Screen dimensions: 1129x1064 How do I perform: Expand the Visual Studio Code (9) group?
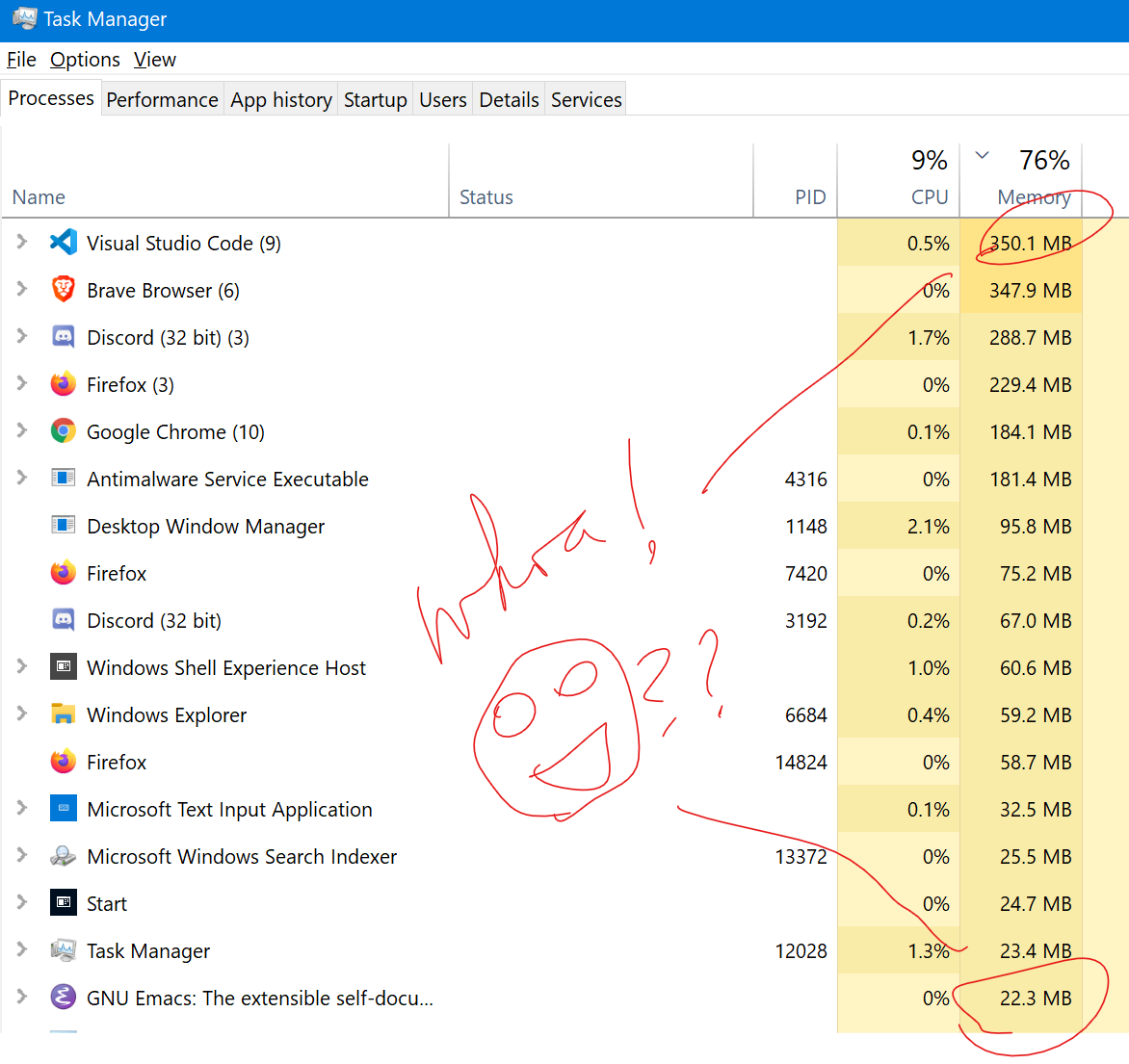click(x=21, y=242)
